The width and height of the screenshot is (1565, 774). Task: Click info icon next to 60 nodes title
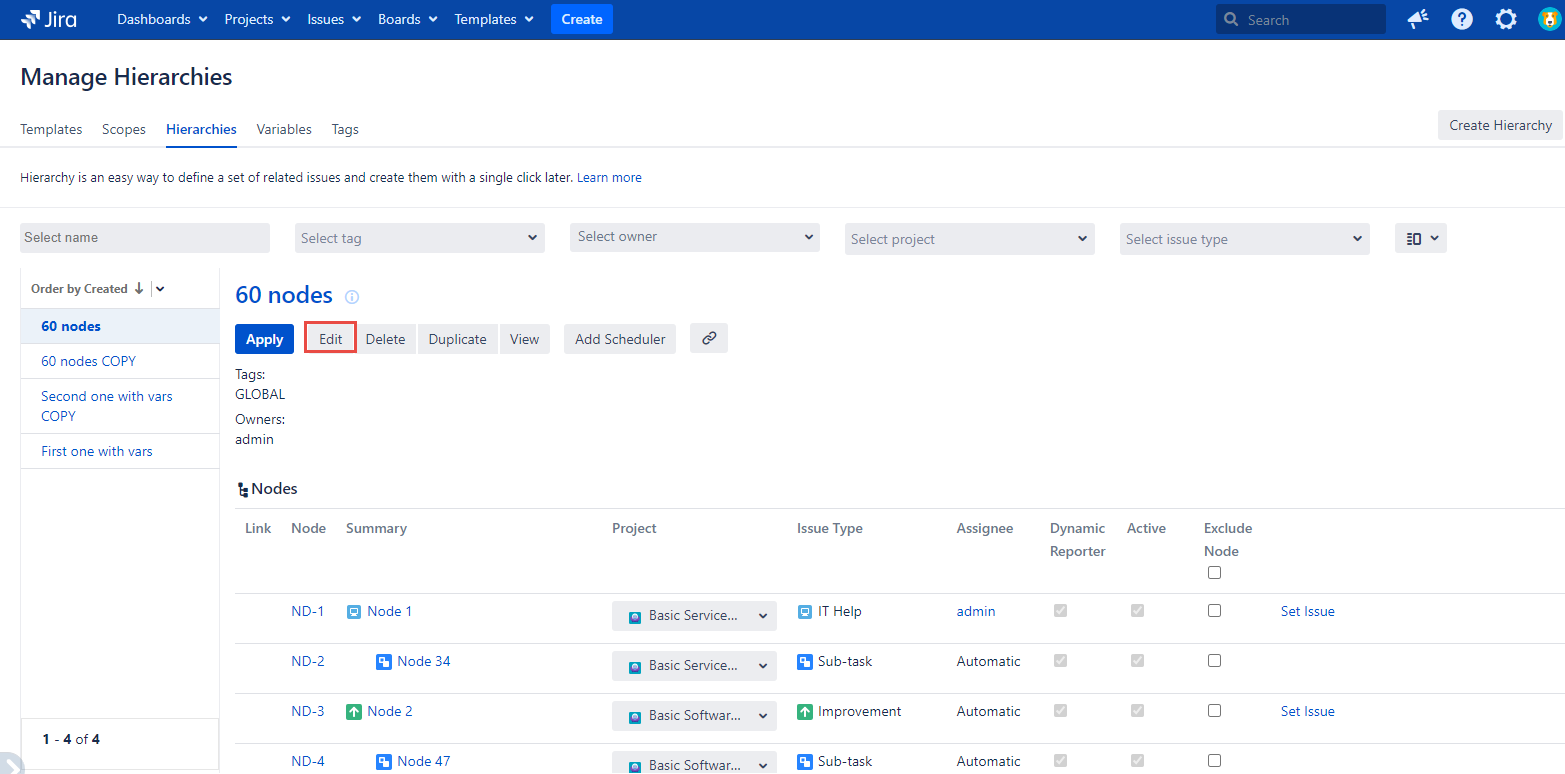pyautogui.click(x=351, y=297)
